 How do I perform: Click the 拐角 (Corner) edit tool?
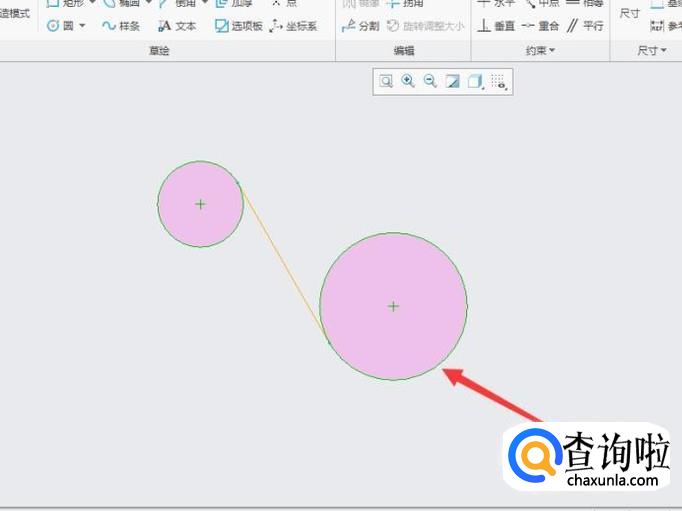(405, 3)
